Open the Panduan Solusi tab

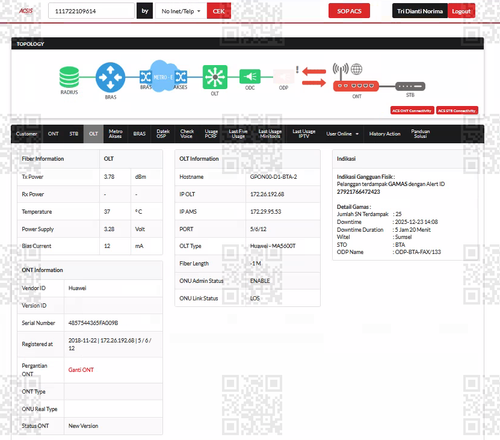coord(420,134)
